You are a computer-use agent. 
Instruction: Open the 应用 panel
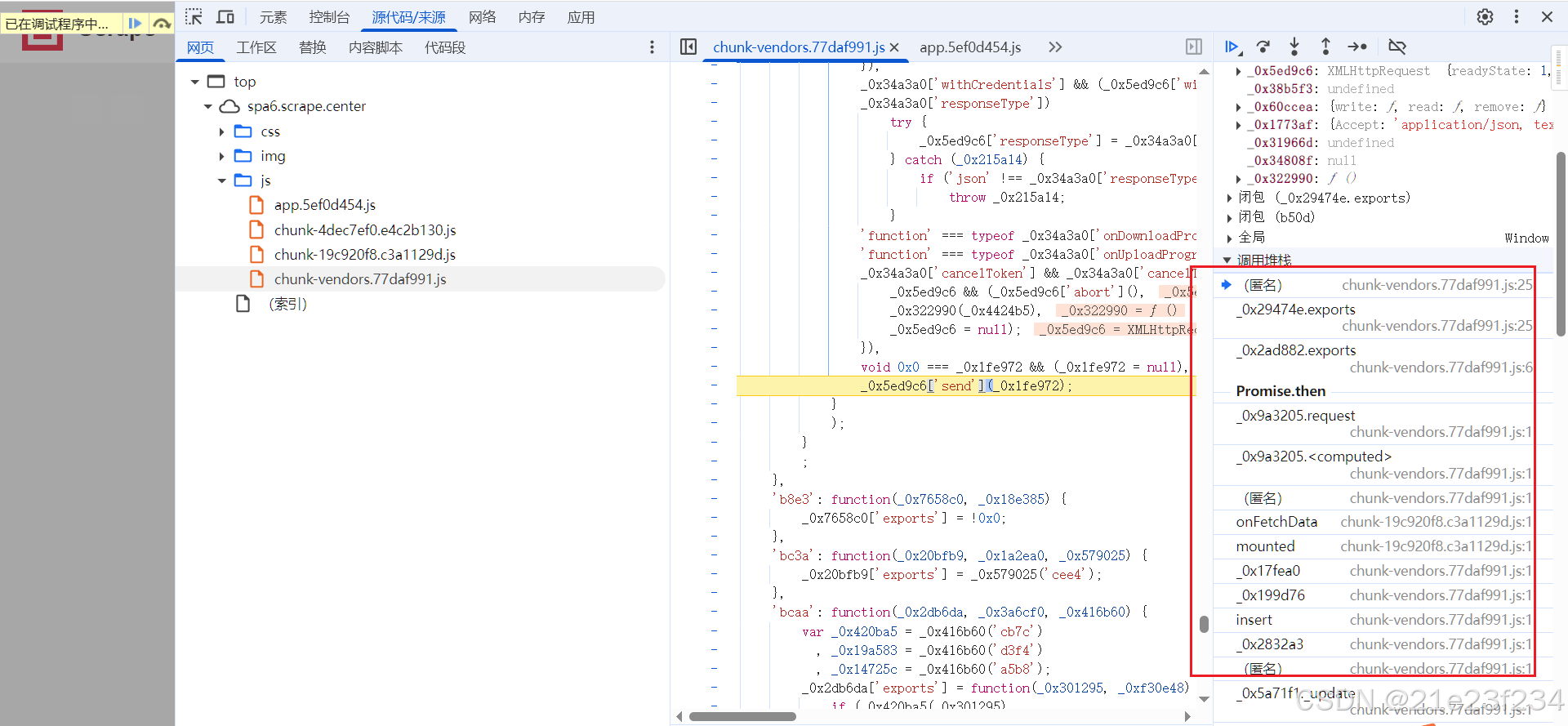coord(581,17)
